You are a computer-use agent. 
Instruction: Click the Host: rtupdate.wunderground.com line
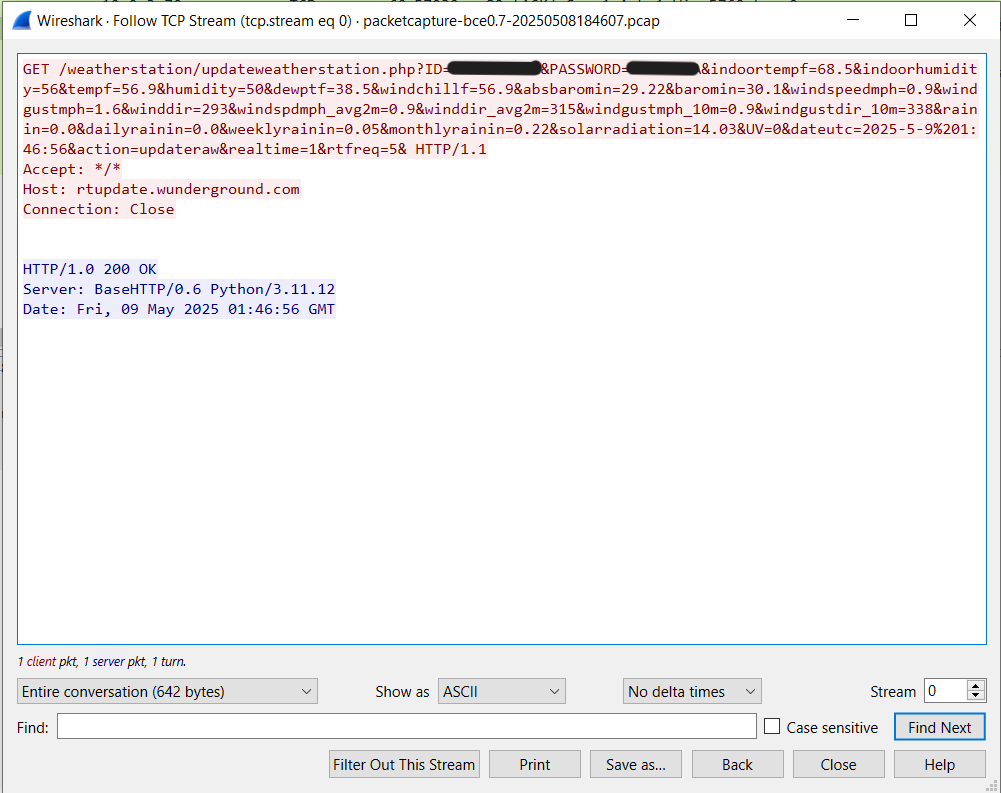(162, 189)
